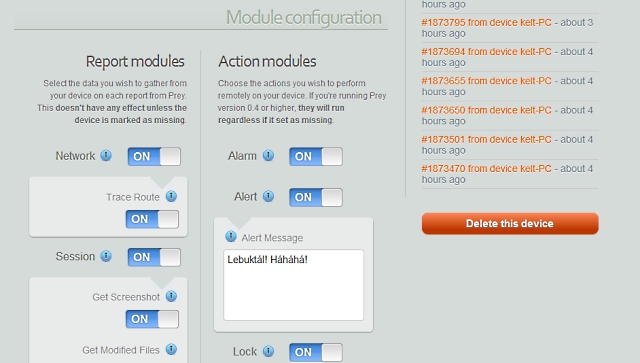Image resolution: width=640 pixels, height=363 pixels.
Task: Open Lock module info icon
Action: coord(268,351)
